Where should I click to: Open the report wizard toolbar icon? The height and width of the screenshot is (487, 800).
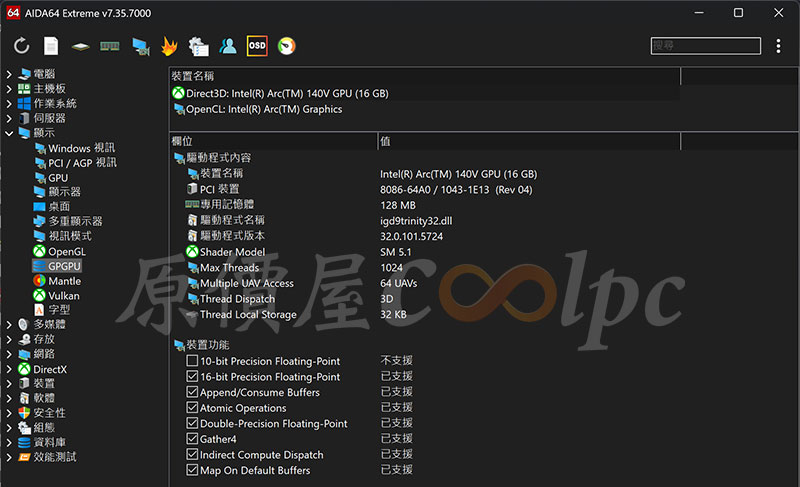coord(198,46)
